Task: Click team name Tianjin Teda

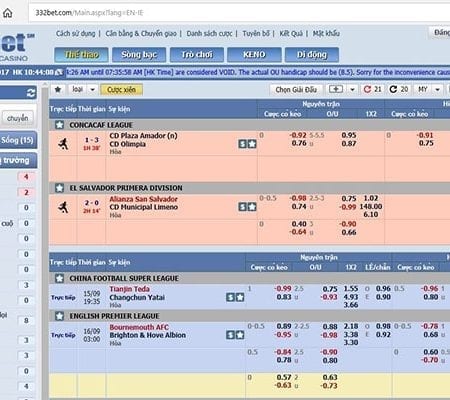Action: (129, 289)
